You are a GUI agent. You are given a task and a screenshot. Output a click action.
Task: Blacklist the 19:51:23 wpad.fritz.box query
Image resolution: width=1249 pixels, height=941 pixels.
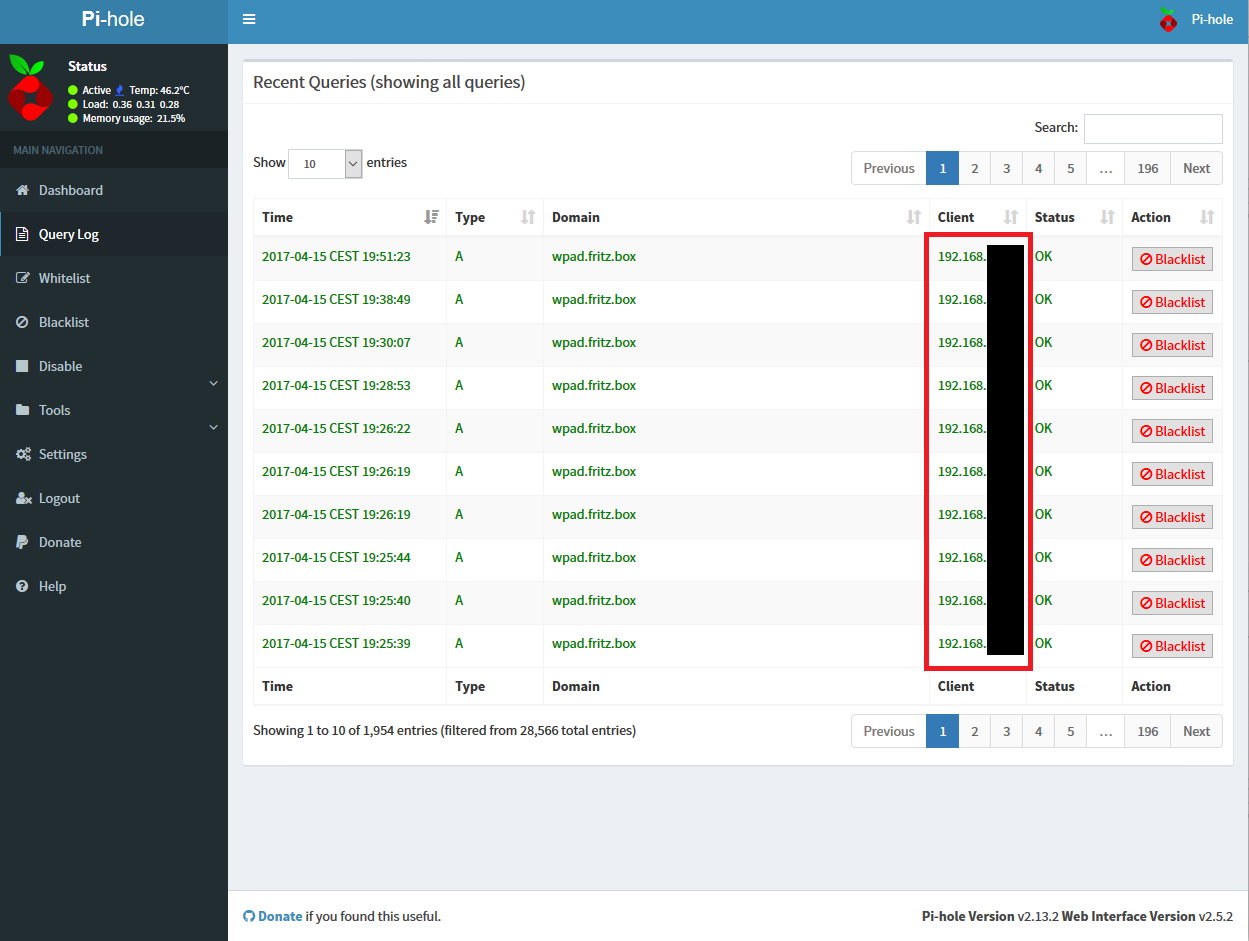[x=1172, y=259]
